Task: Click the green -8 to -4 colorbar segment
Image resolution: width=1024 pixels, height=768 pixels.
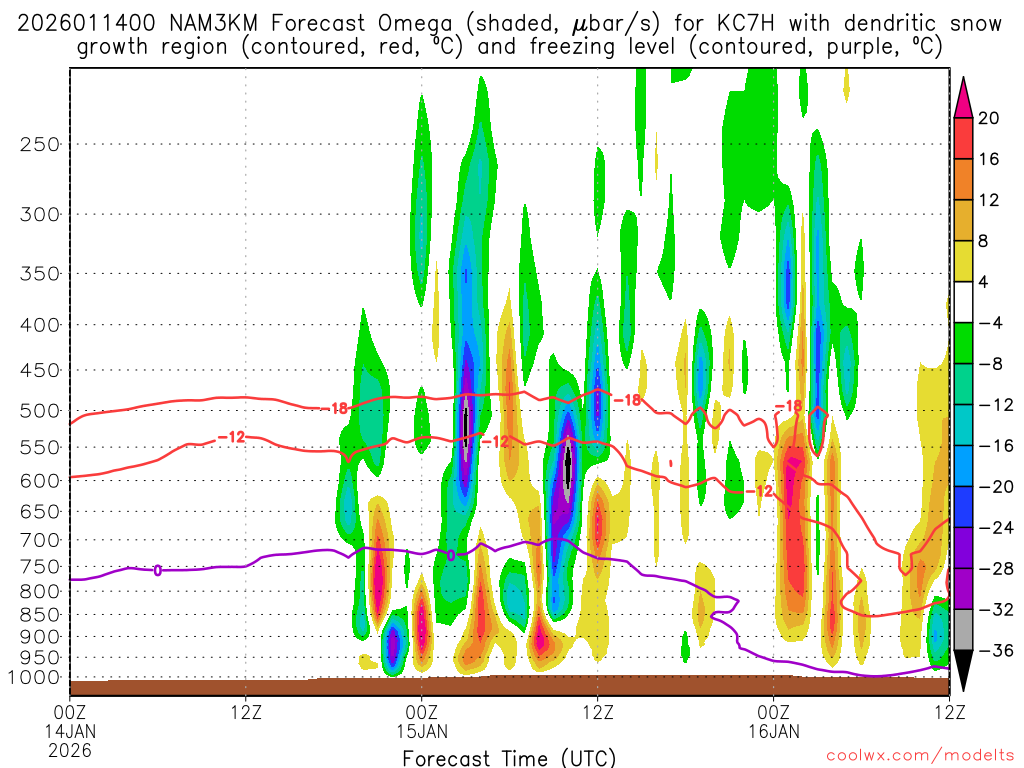Action: 963,343
